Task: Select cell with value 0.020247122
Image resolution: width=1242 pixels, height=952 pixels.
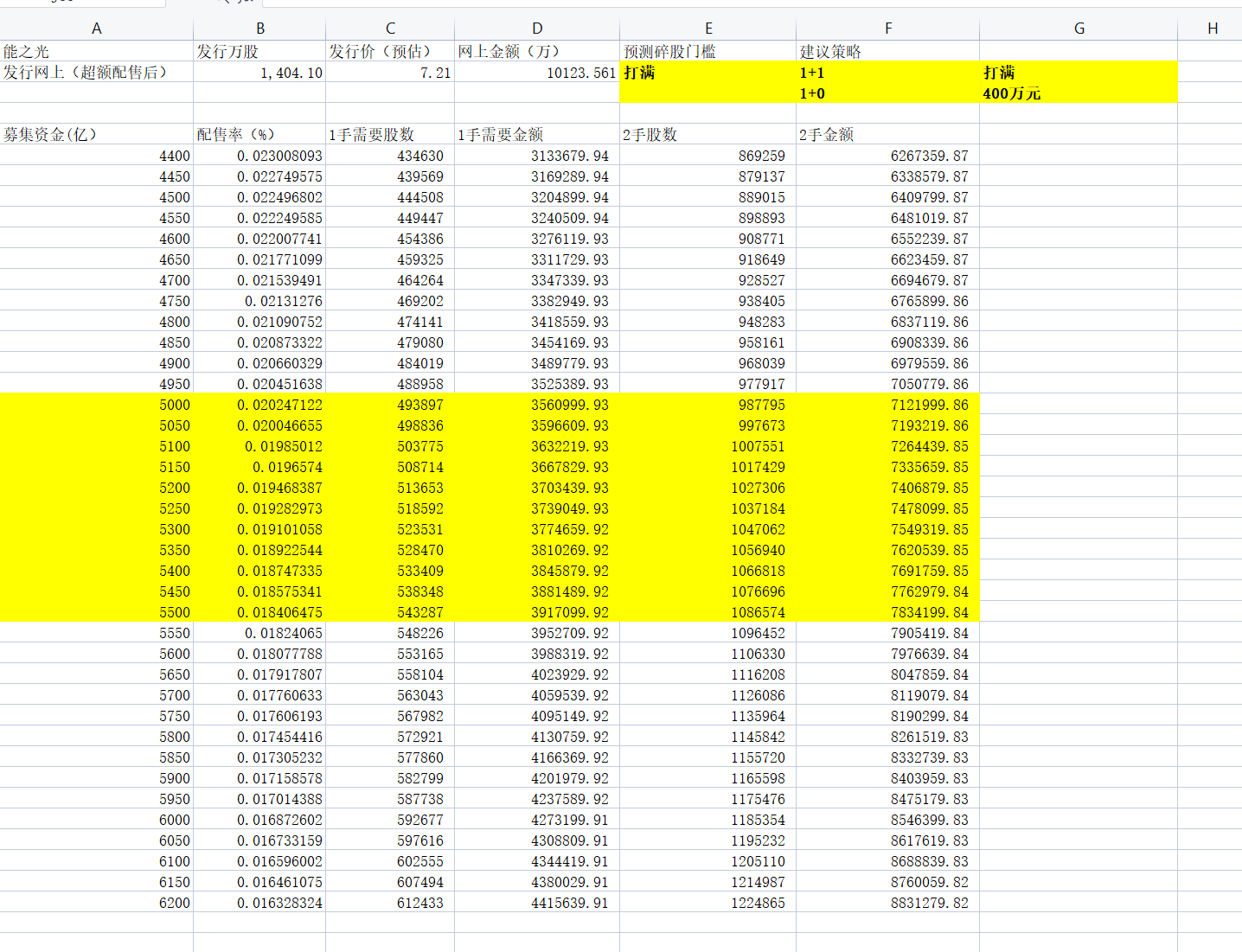Action: [x=259, y=404]
